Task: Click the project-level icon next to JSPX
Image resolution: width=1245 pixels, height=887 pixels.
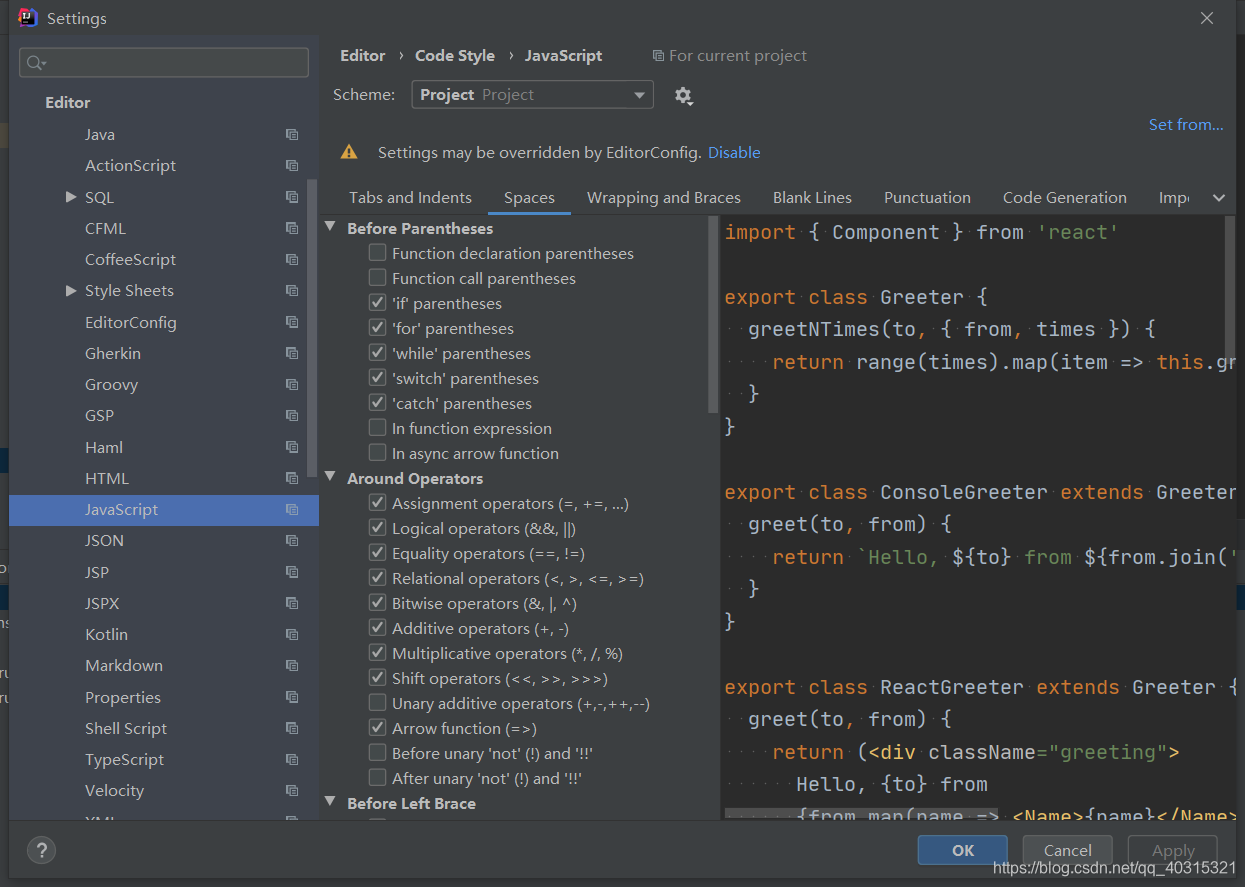Action: [292, 604]
